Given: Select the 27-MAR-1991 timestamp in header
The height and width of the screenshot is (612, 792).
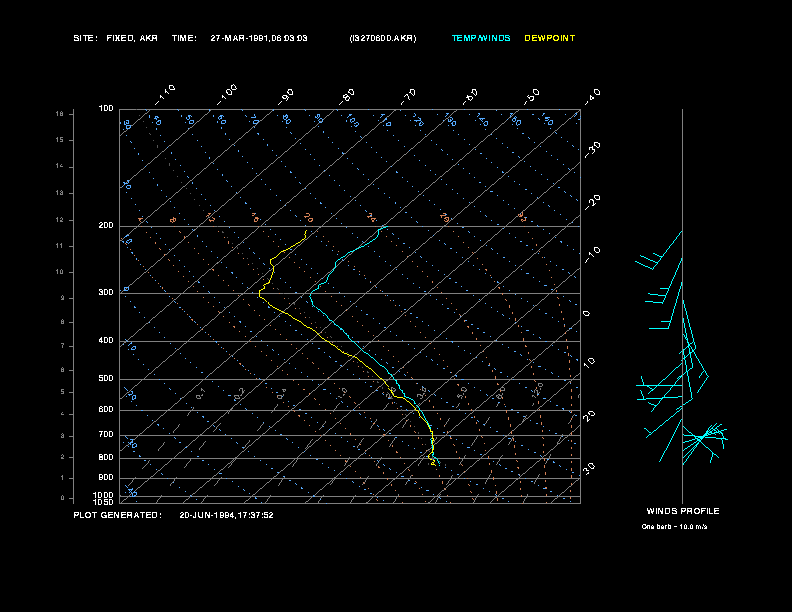Looking at the screenshot, I should pyautogui.click(x=259, y=38).
